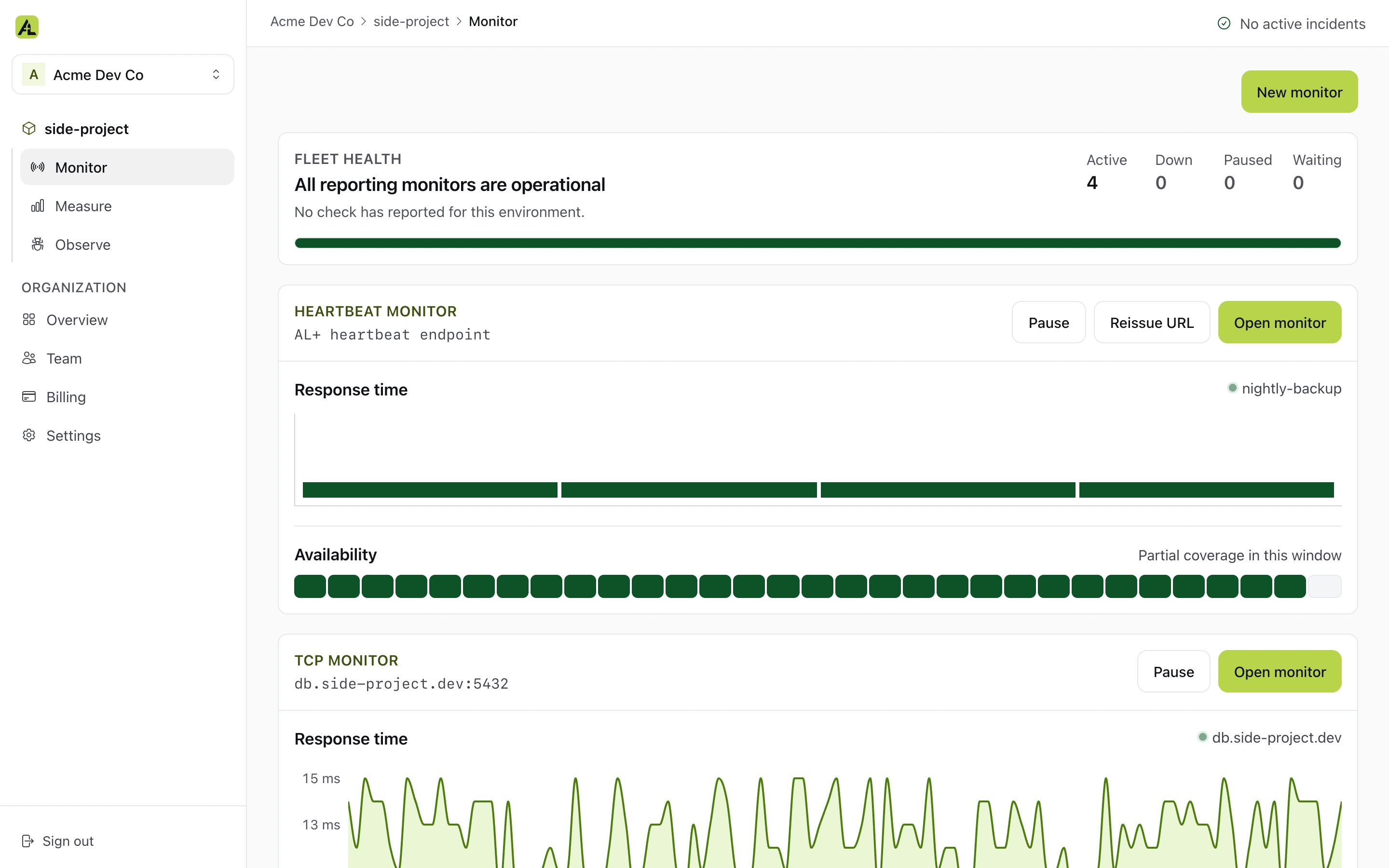
Task: Click the first green availability block
Action: [310, 587]
